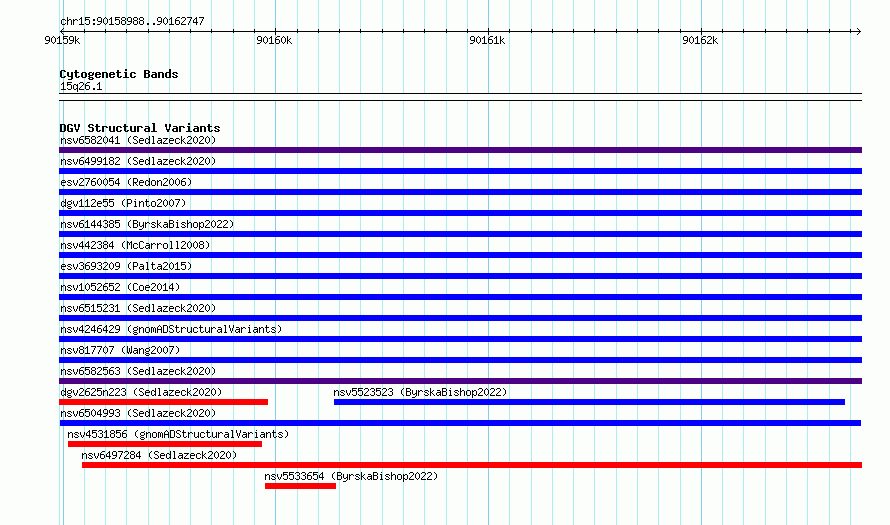Click the right arrowhead of the ruler
The height and width of the screenshot is (525, 890).
tap(859, 31)
